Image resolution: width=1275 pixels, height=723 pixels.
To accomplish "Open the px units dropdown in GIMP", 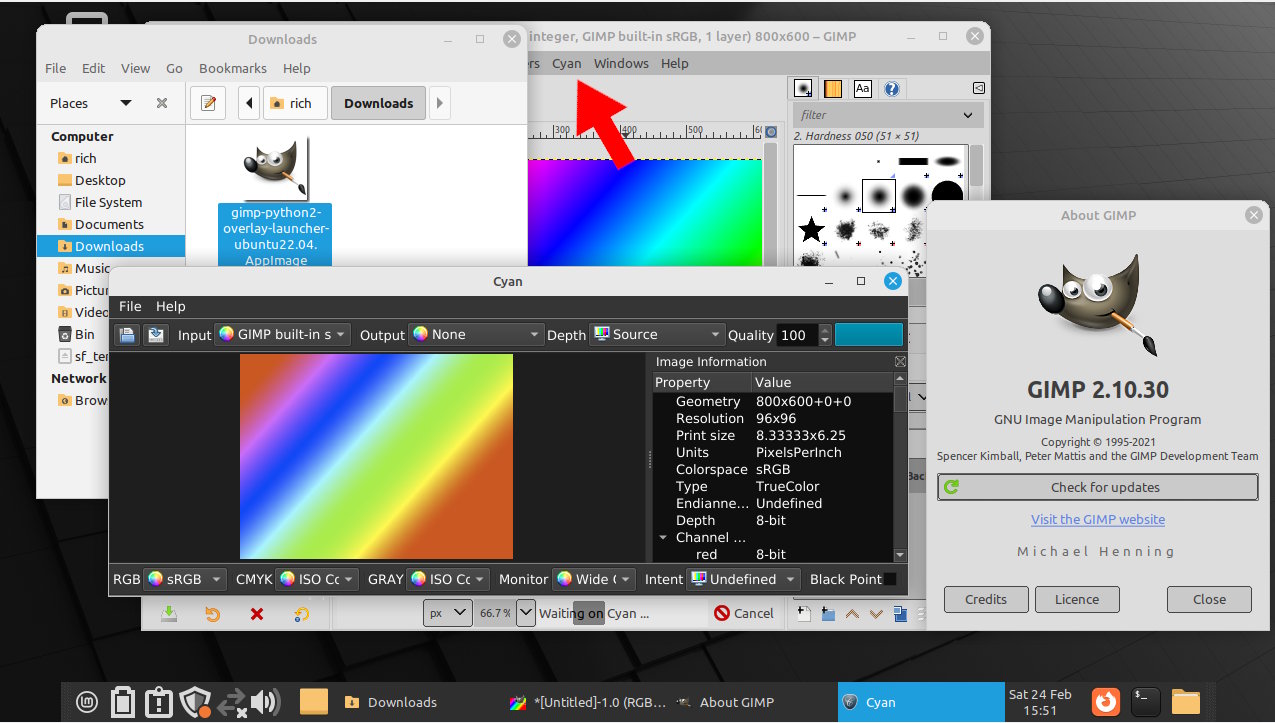I will pos(447,613).
